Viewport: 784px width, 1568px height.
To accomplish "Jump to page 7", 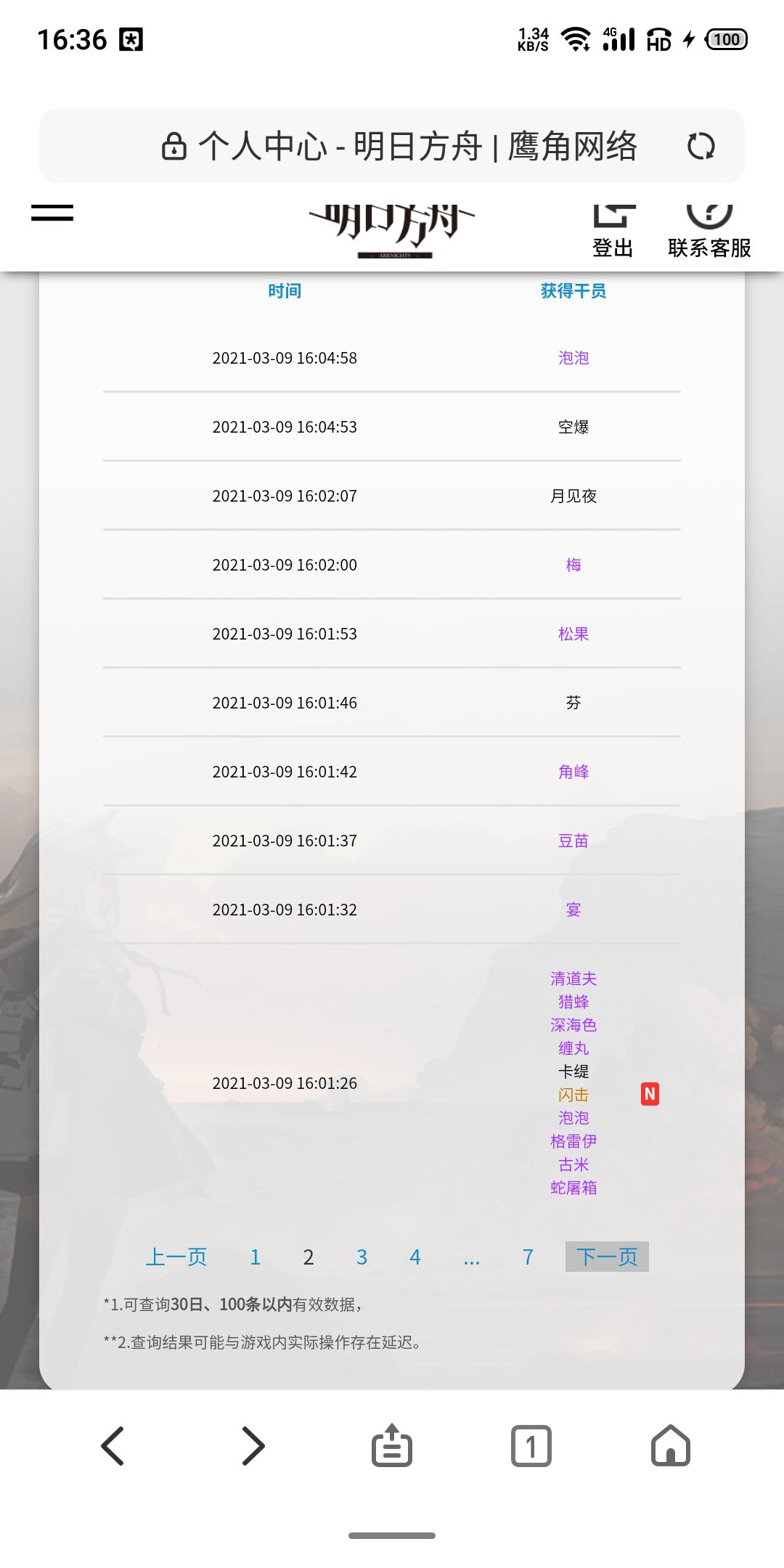I will click(x=528, y=1257).
